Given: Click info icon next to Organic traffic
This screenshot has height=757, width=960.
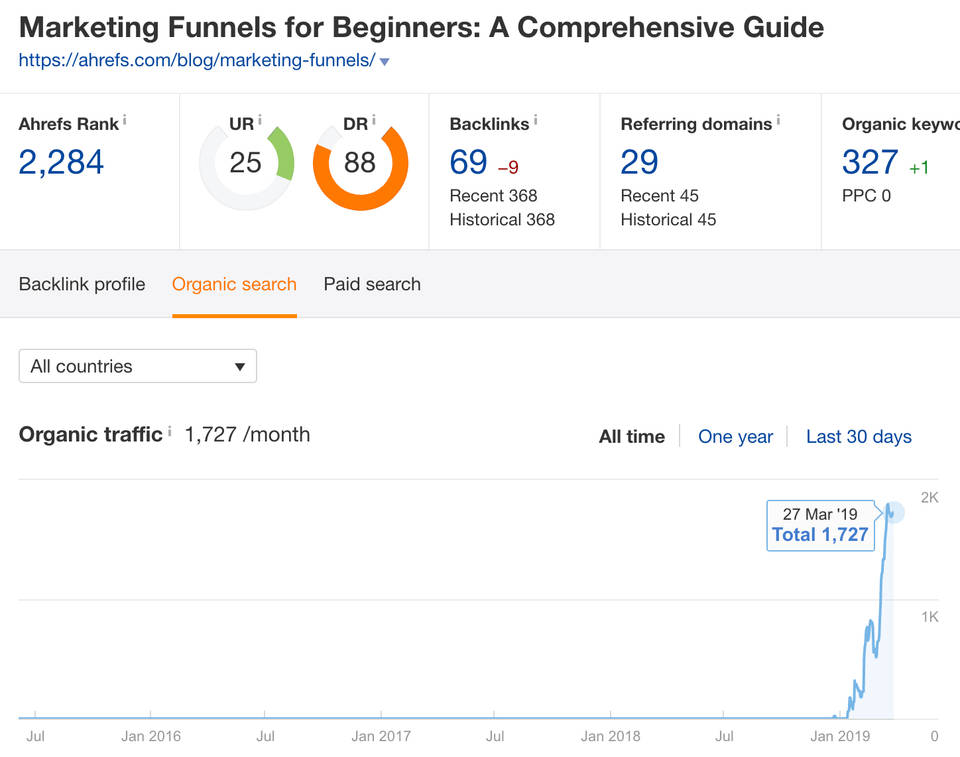Looking at the screenshot, I should point(169,432).
